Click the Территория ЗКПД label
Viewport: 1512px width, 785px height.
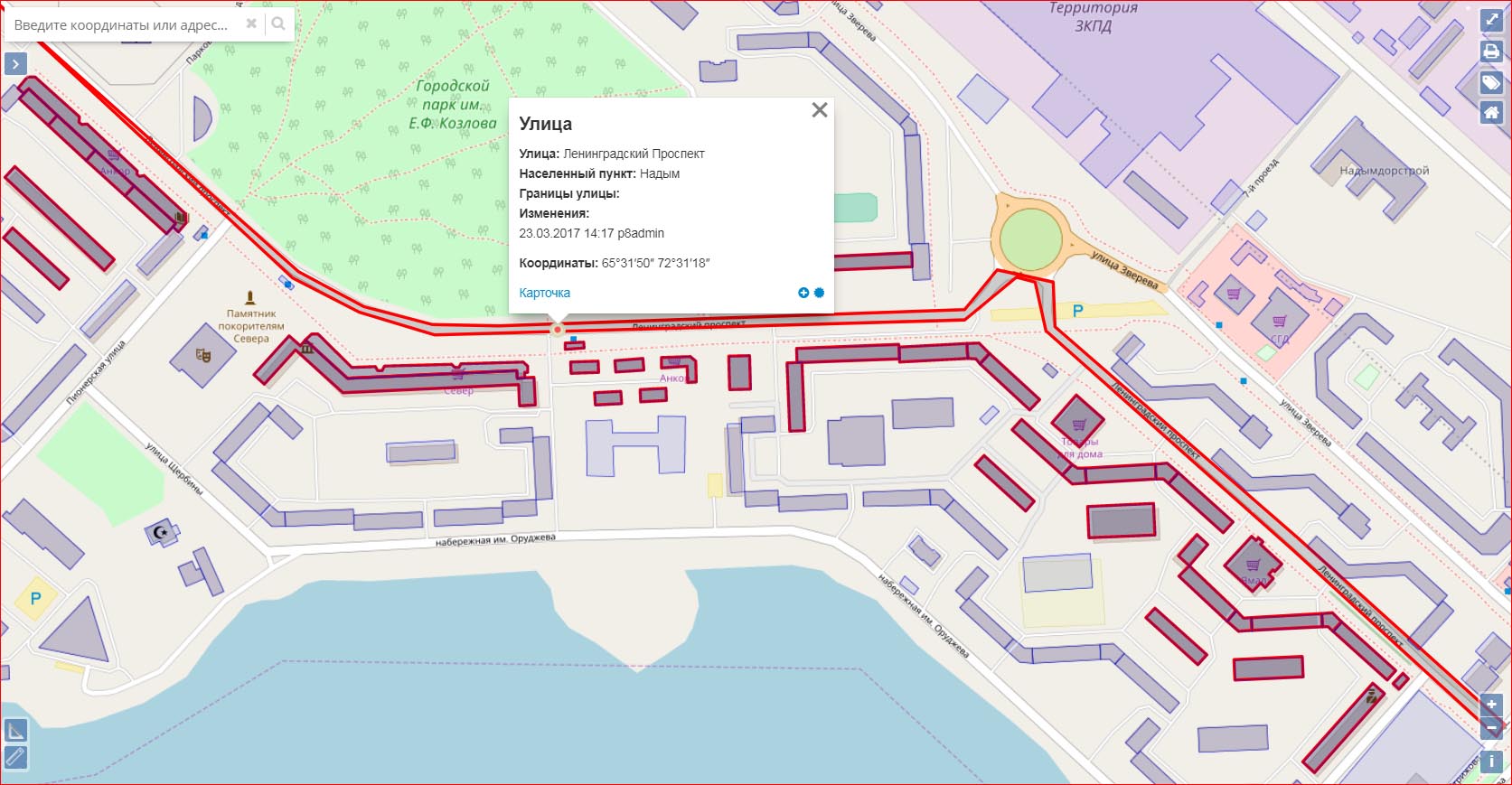[1093, 17]
